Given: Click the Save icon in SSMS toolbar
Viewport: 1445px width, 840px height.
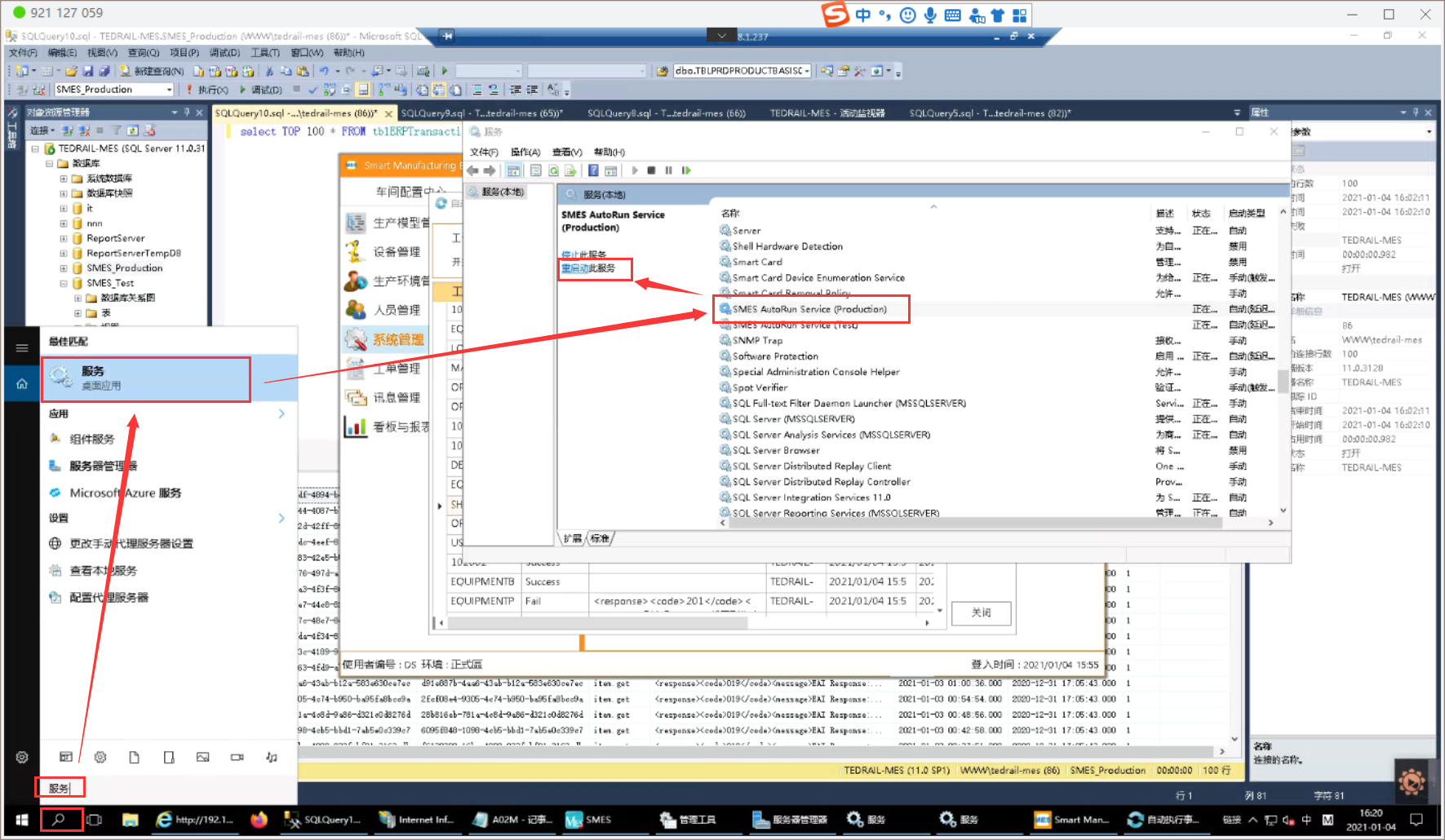Looking at the screenshot, I should click(88, 71).
